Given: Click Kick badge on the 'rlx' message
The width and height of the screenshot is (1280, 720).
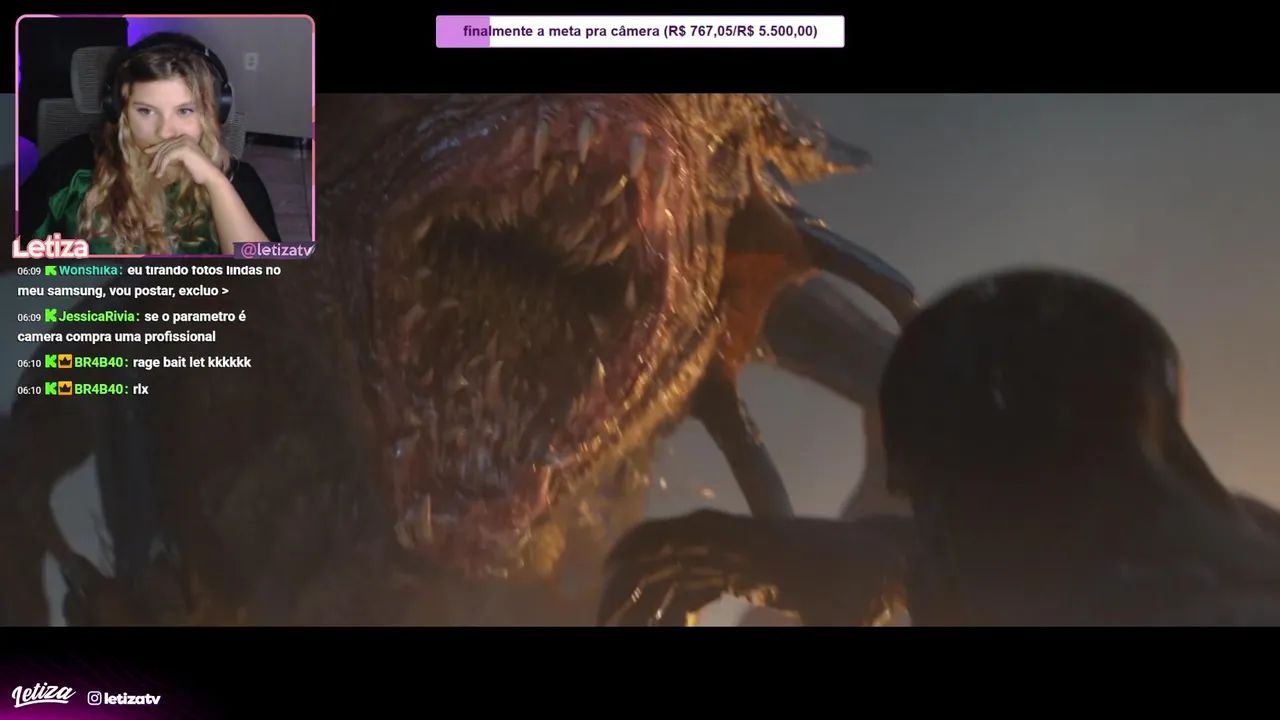Looking at the screenshot, I should pyautogui.click(x=51, y=389).
